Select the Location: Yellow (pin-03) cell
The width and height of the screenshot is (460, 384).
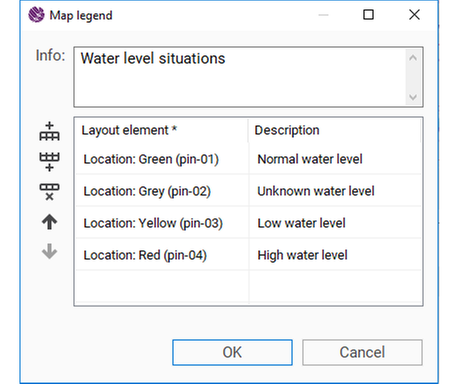tap(162, 223)
